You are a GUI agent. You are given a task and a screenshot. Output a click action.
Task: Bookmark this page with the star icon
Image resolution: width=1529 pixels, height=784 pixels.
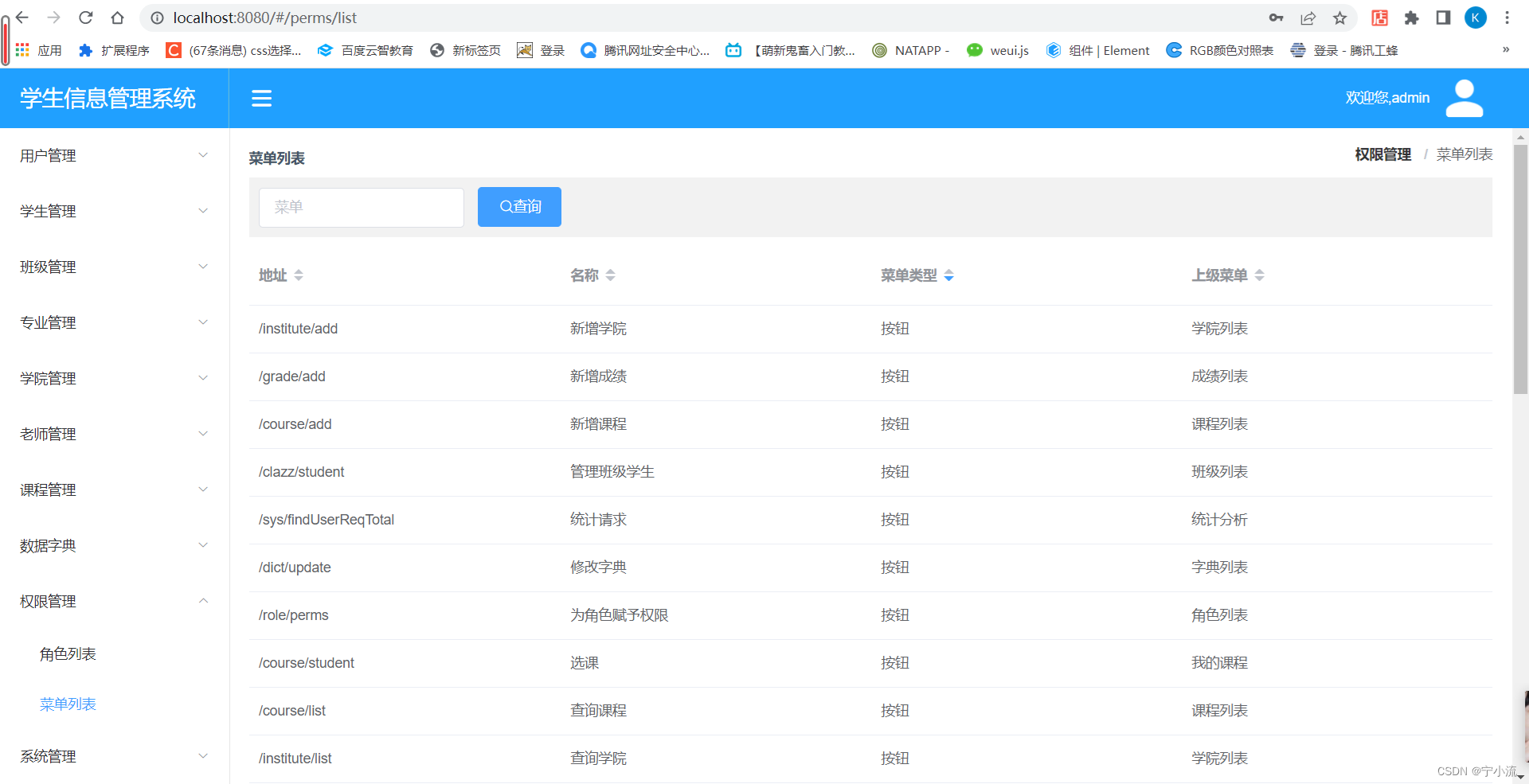[x=1340, y=18]
